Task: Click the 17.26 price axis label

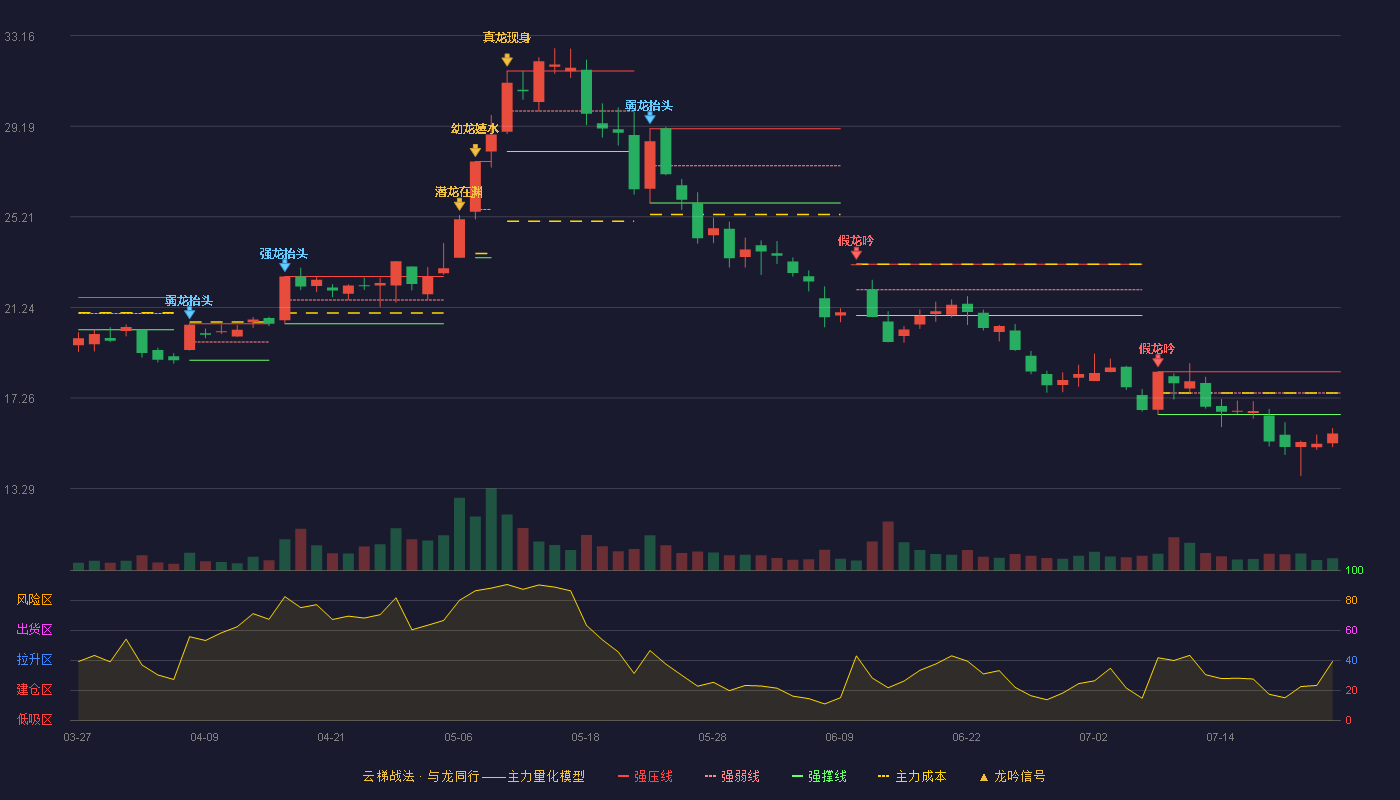Action: [19, 399]
